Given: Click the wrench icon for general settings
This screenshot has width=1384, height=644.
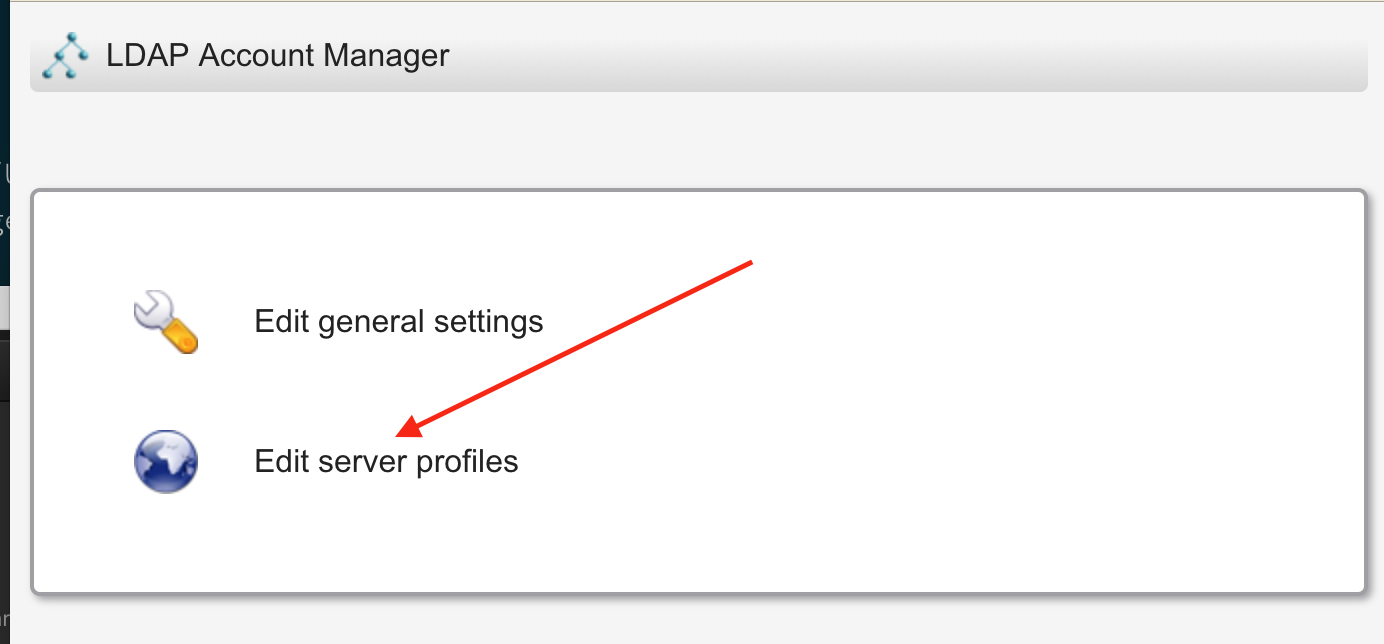Looking at the screenshot, I should point(166,322).
